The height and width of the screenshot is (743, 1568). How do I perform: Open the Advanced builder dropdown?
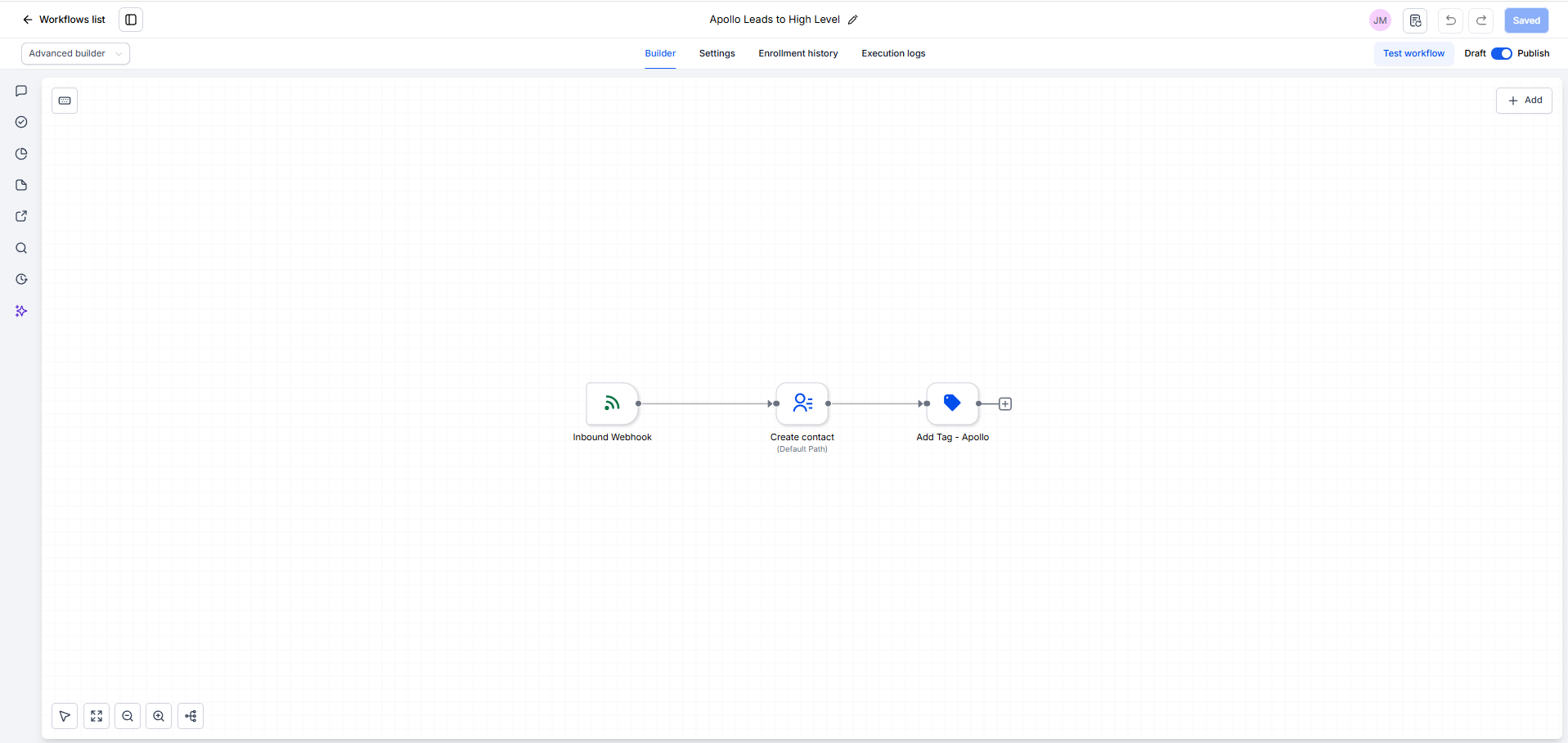point(75,53)
